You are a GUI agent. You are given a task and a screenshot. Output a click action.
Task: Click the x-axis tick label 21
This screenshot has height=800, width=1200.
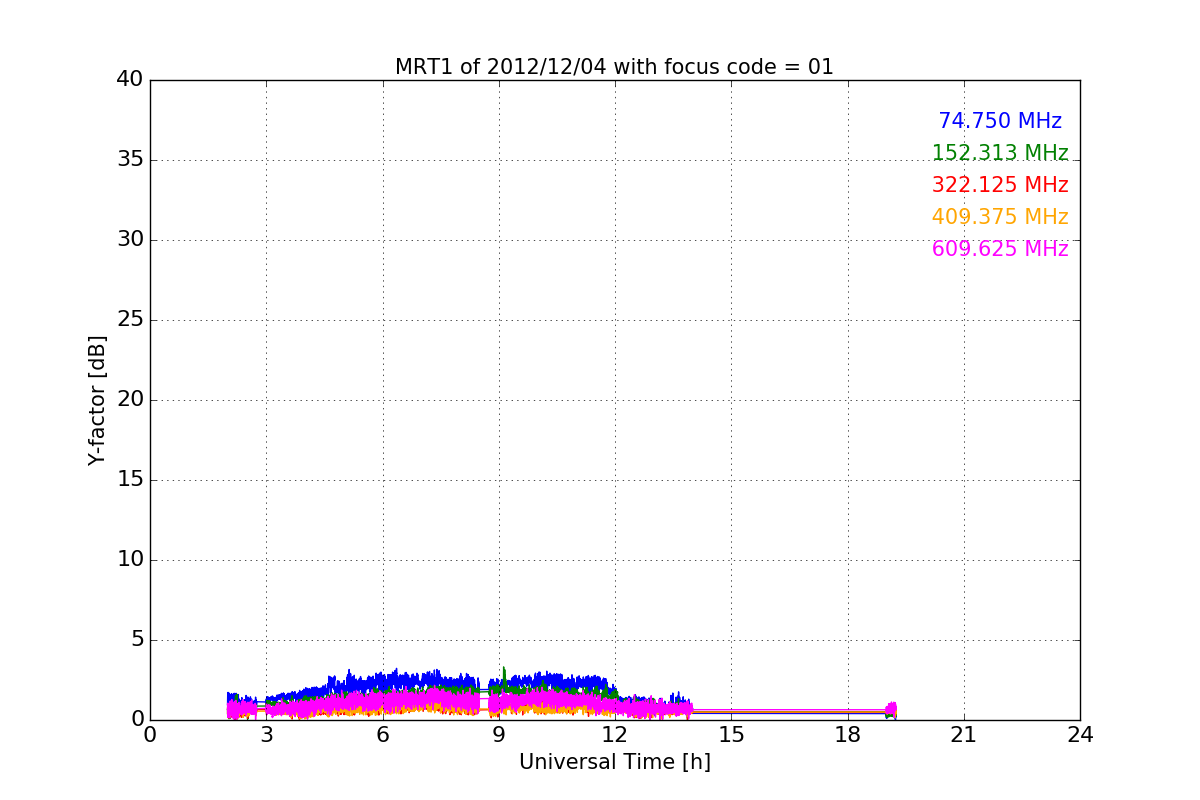click(x=964, y=735)
